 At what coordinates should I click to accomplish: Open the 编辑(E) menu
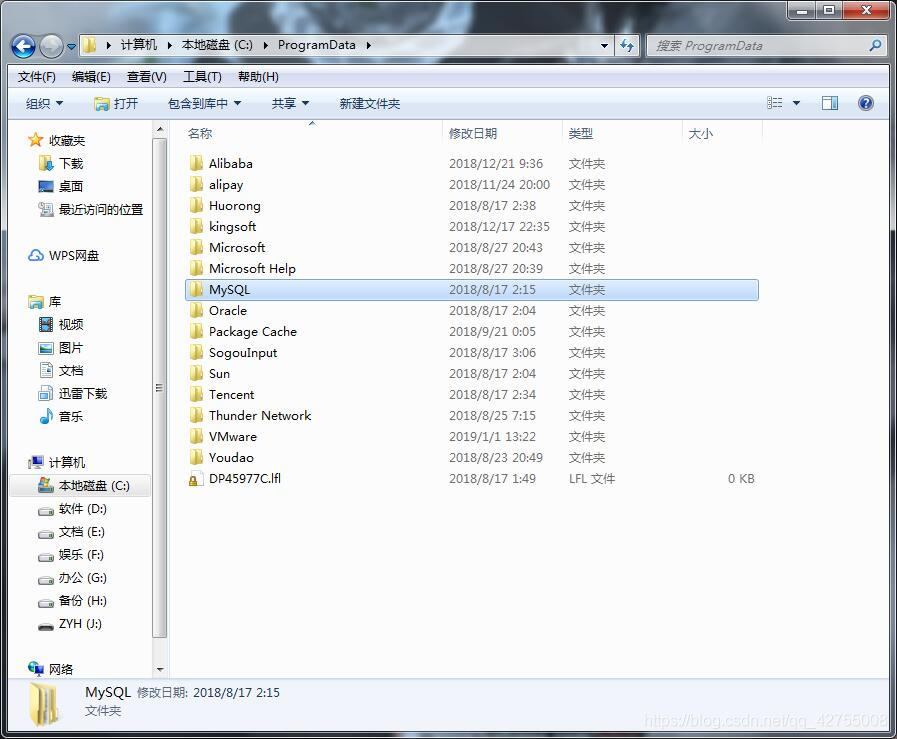pyautogui.click(x=91, y=77)
